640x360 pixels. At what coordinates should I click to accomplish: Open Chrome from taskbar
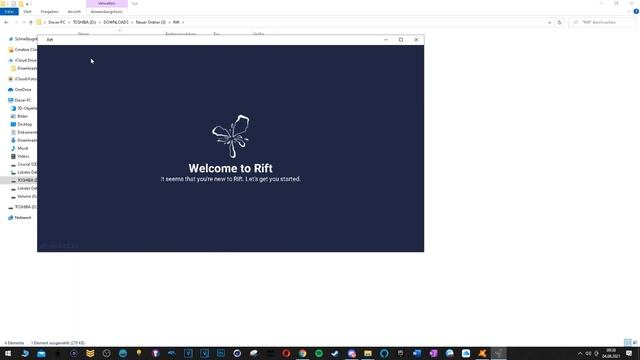(302, 353)
